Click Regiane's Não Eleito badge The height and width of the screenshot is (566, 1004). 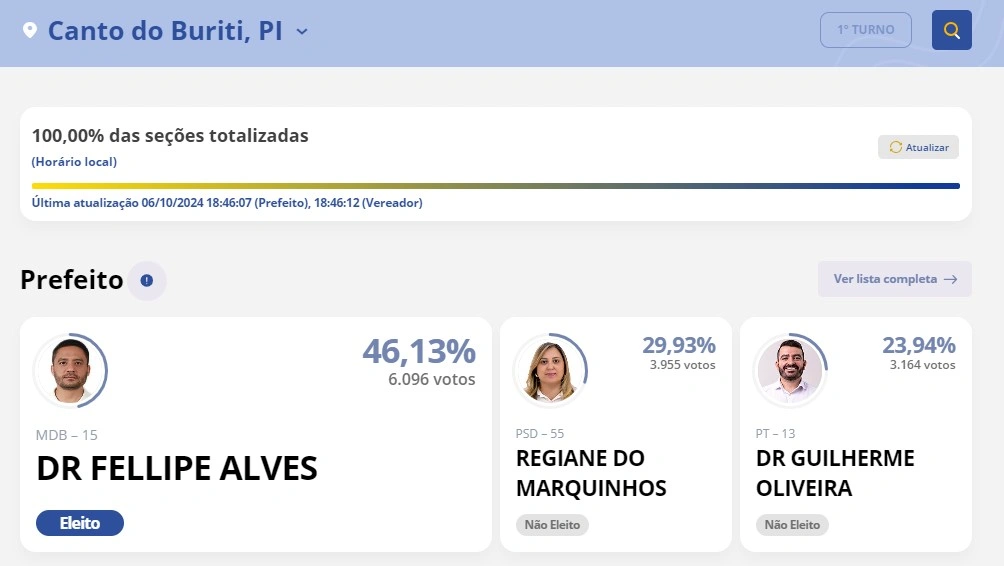552,525
